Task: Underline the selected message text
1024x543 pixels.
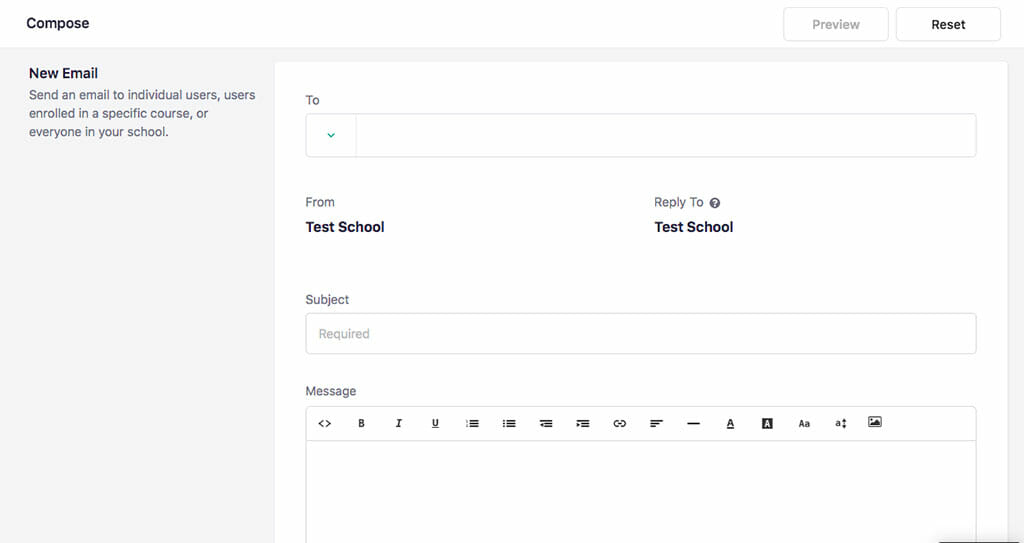Action: pyautogui.click(x=435, y=423)
